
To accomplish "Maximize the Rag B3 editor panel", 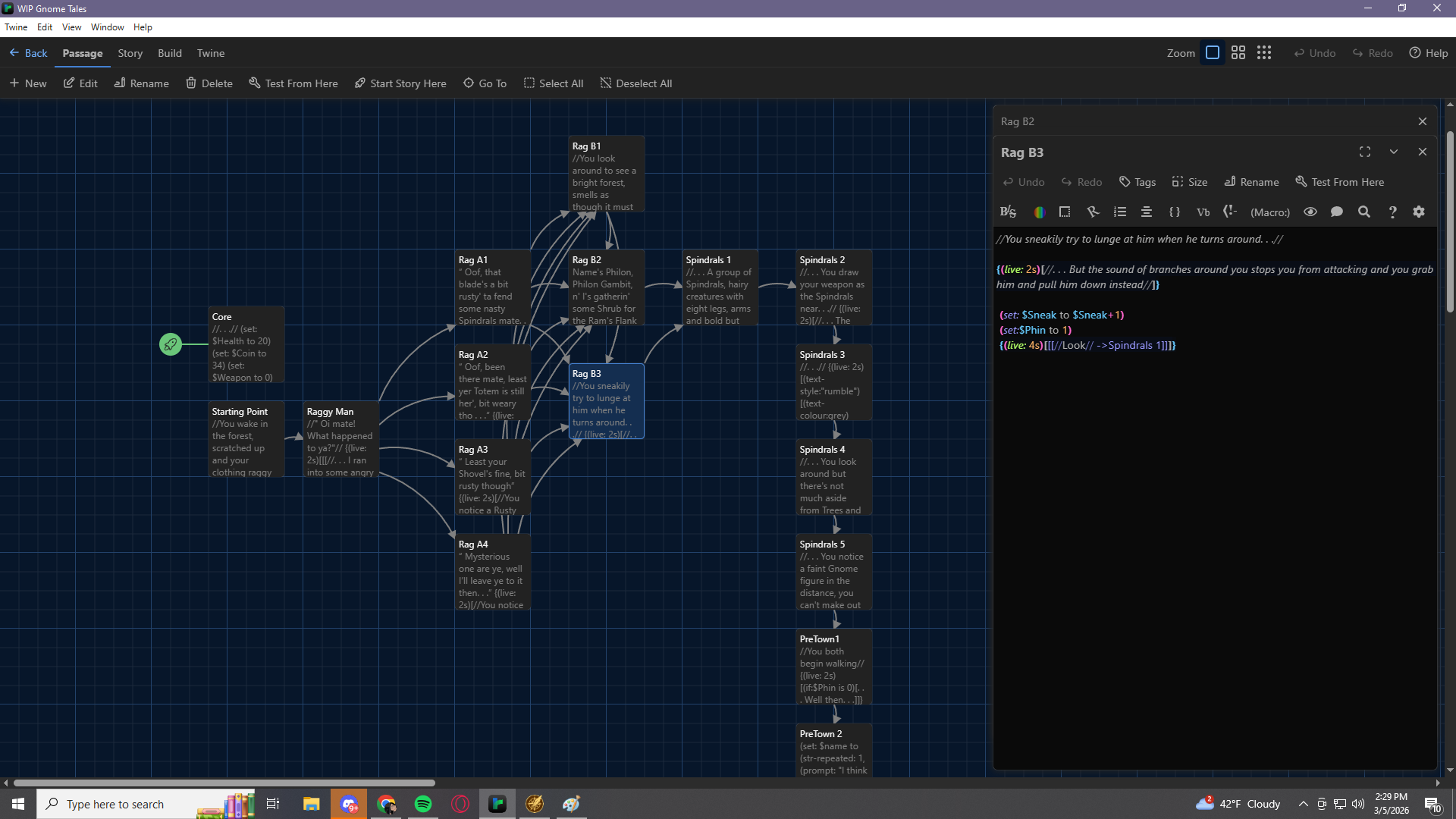I will point(1365,152).
